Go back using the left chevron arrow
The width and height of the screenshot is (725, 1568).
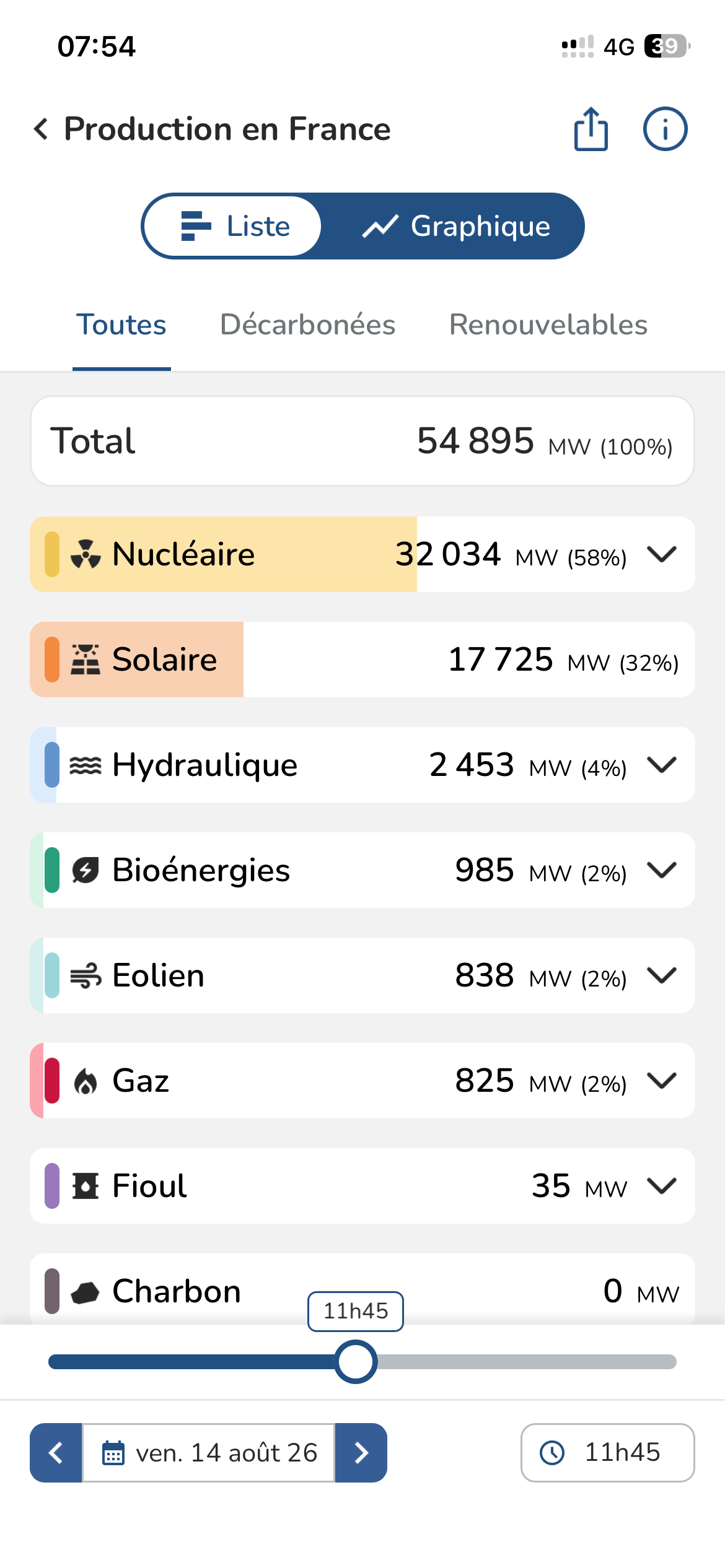(41, 129)
